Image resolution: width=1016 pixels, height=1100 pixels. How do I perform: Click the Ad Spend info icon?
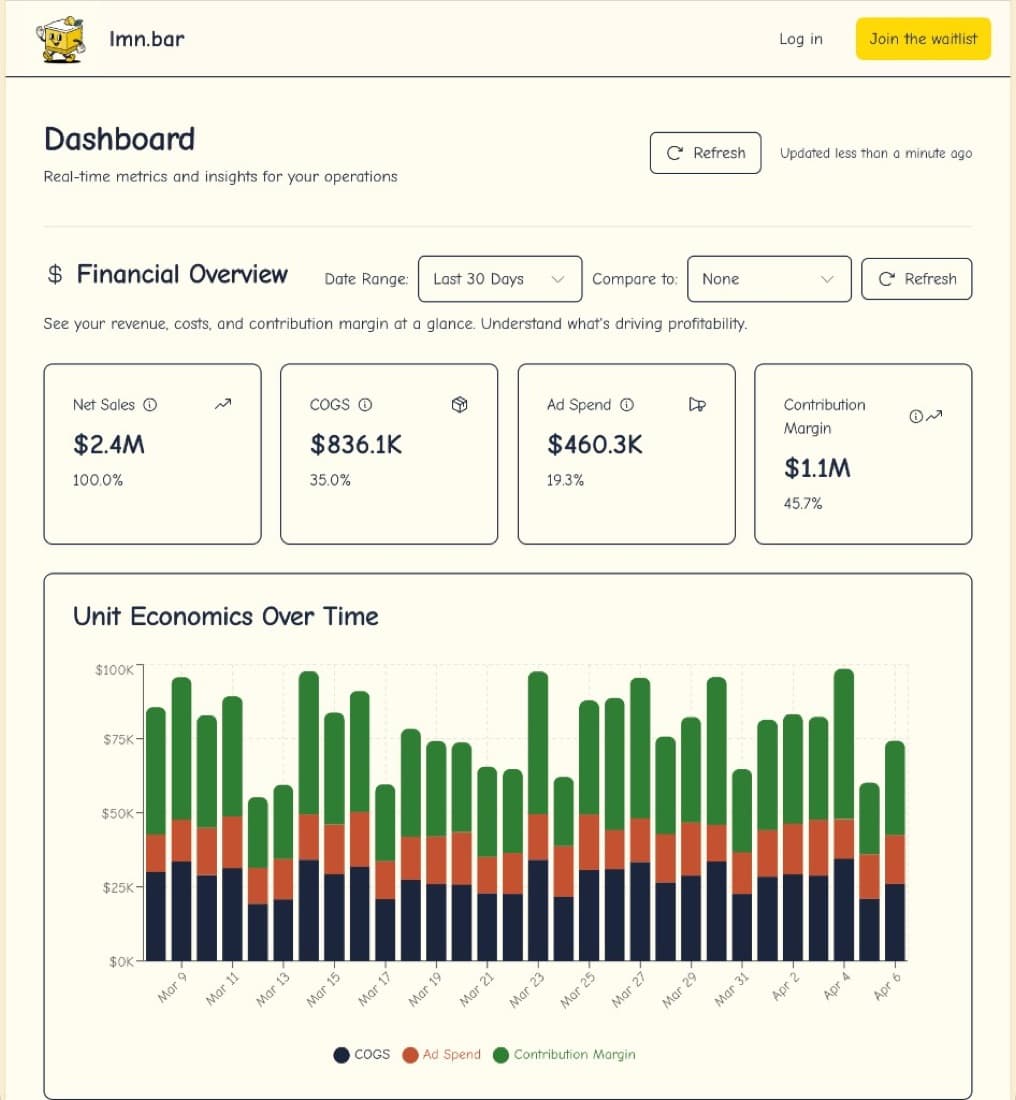(x=627, y=405)
